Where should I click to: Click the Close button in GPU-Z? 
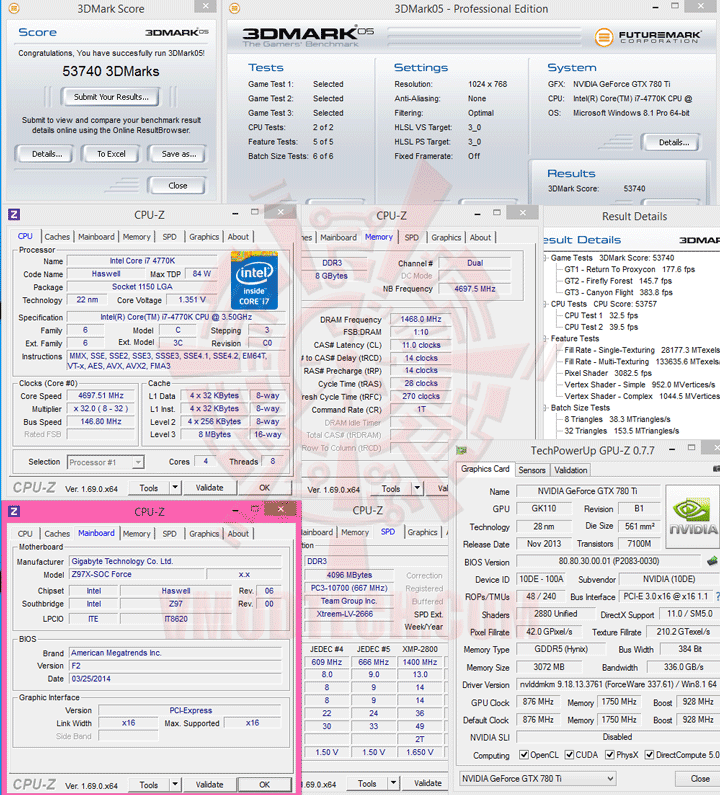[700, 778]
